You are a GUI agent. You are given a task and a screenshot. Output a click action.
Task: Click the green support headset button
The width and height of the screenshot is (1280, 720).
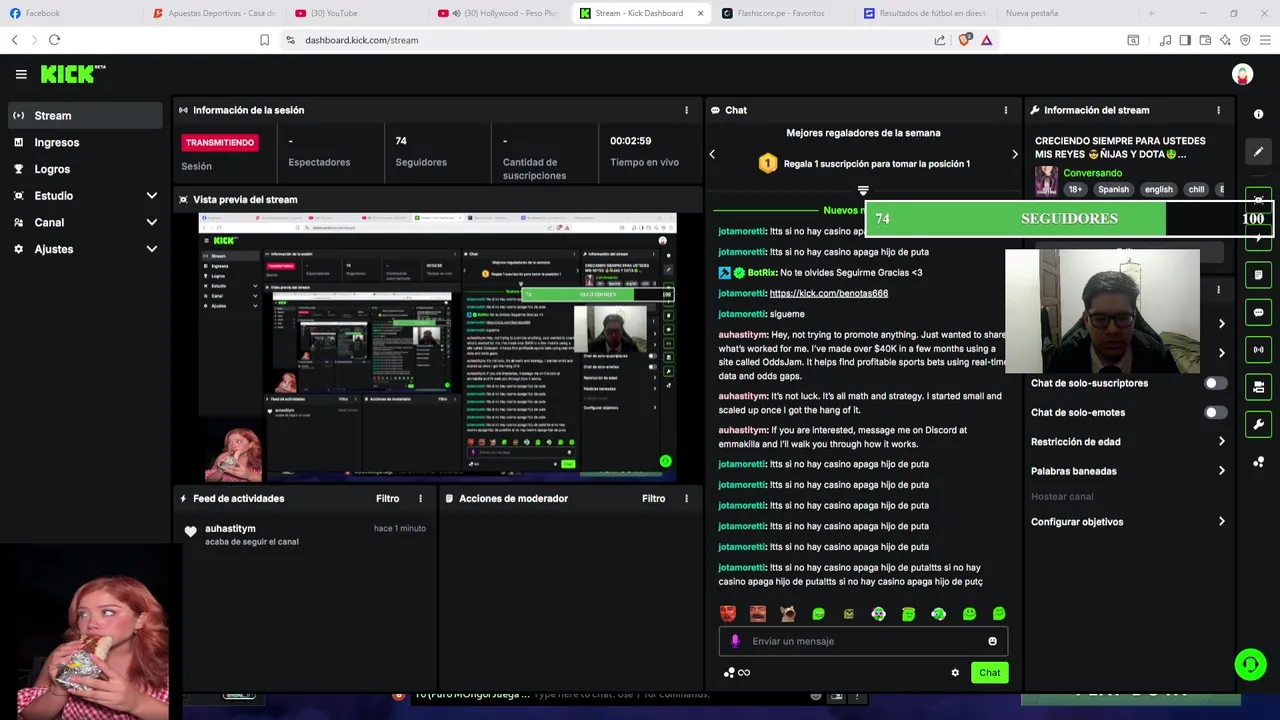(1249, 664)
